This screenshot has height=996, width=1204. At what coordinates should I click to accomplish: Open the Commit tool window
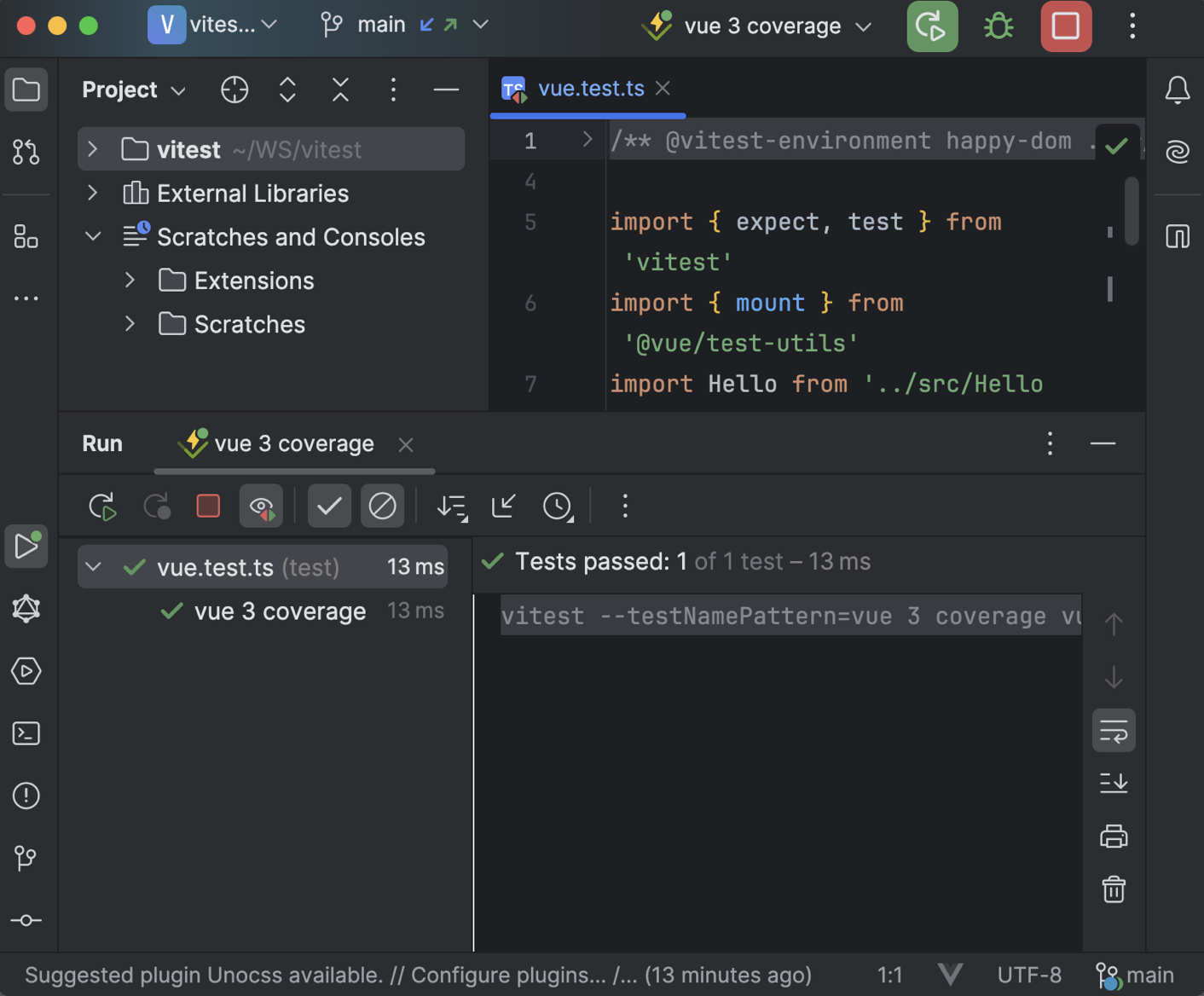point(26,920)
